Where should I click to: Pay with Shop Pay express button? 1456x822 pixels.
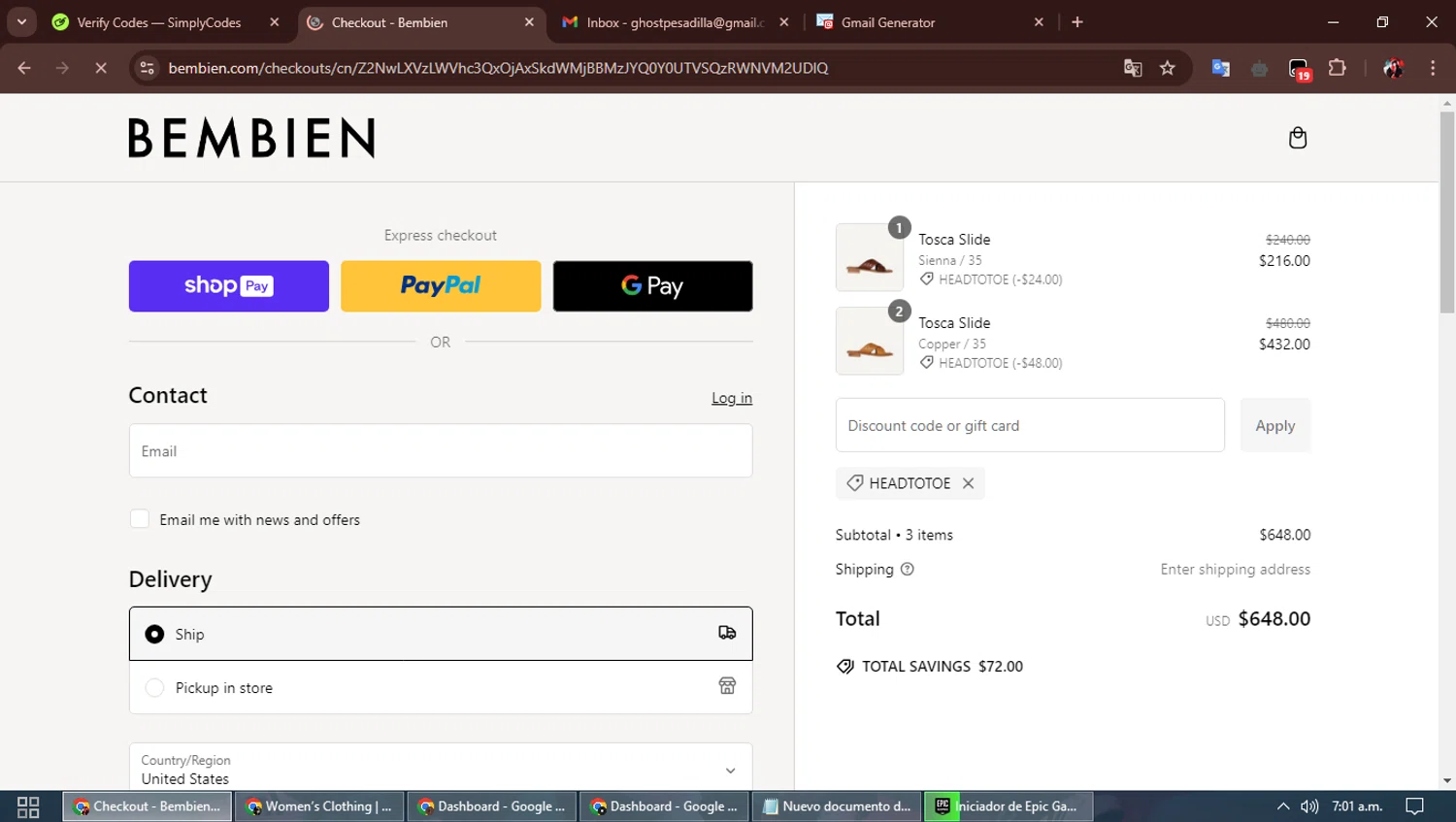[x=229, y=285]
